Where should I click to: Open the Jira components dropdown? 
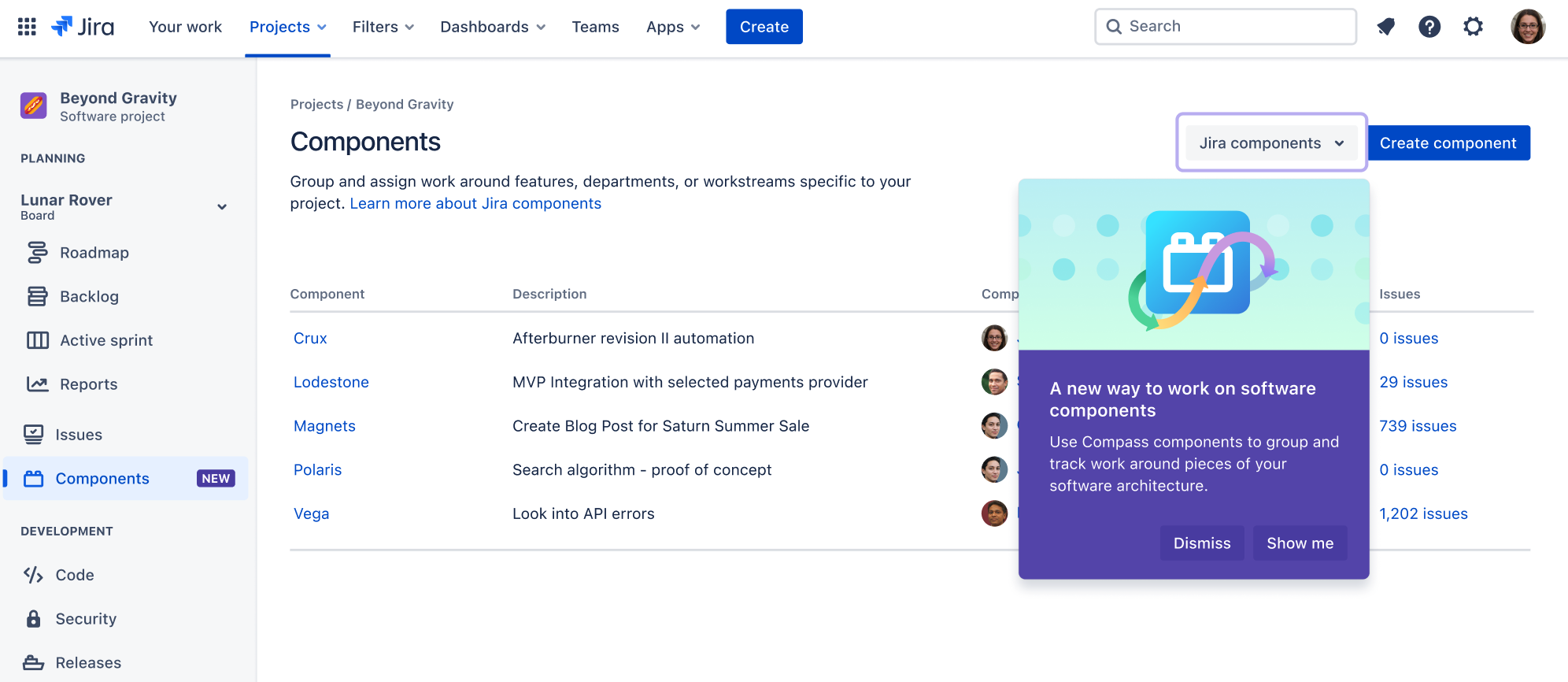(1271, 143)
